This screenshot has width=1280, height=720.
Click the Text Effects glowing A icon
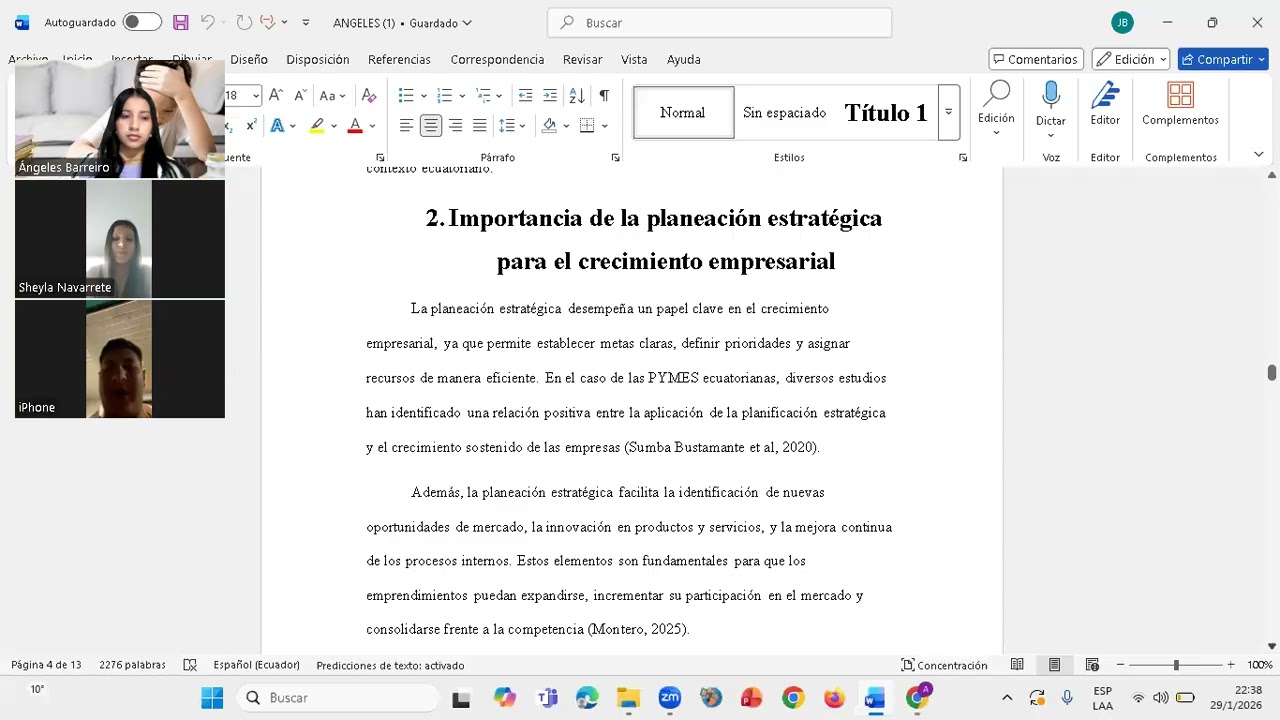(277, 125)
